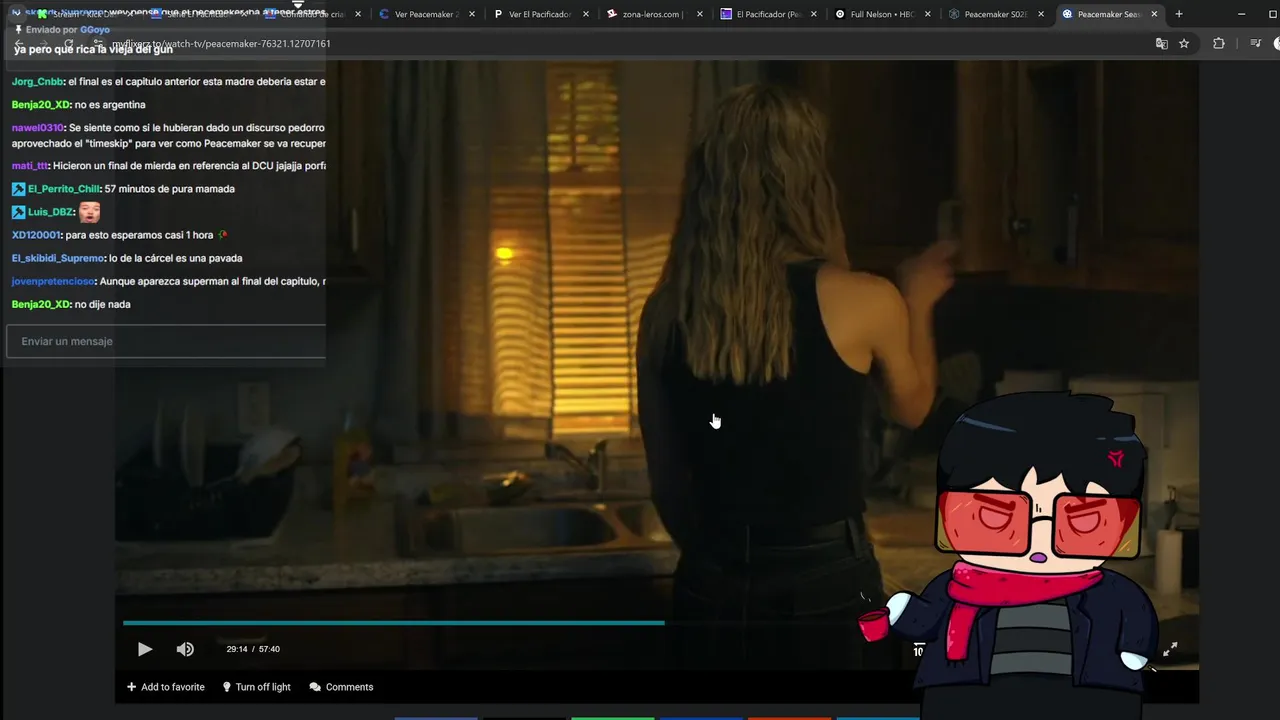1280x720 pixels.
Task: Click the face emote in Luis_DBZ's message
Action: (x=89, y=212)
